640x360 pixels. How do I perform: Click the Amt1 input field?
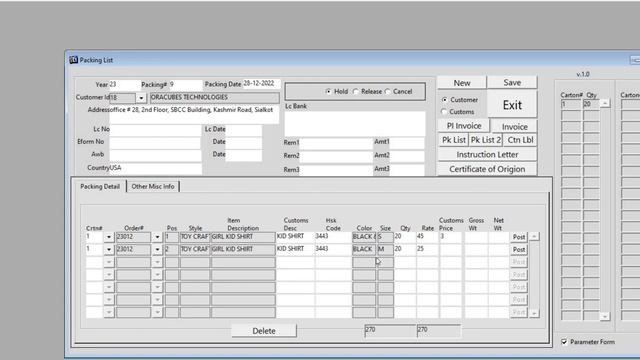[407, 143]
